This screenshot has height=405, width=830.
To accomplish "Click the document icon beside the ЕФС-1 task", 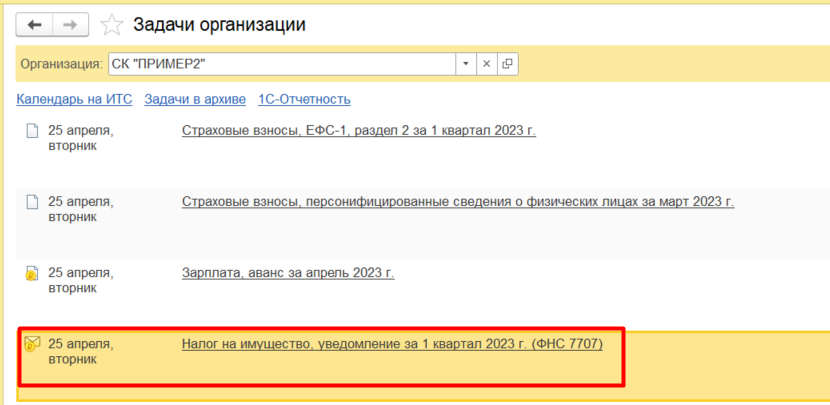I will coord(32,131).
